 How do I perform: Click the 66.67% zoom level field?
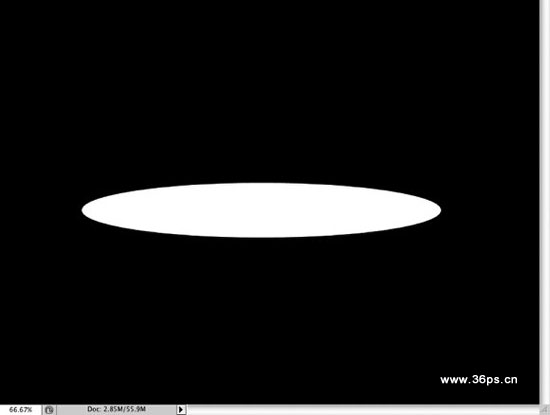pos(20,410)
